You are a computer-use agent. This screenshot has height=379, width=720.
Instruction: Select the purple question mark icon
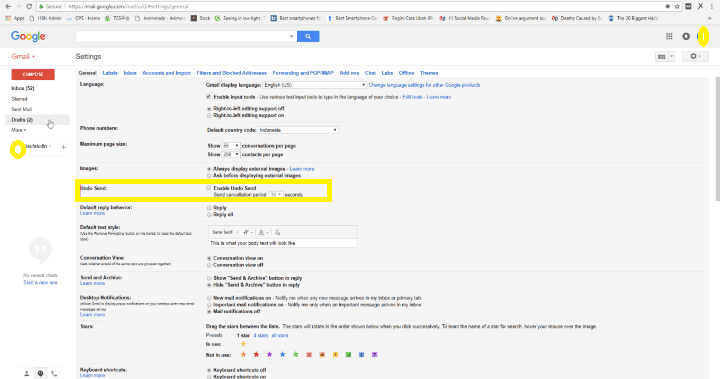tap(375, 355)
